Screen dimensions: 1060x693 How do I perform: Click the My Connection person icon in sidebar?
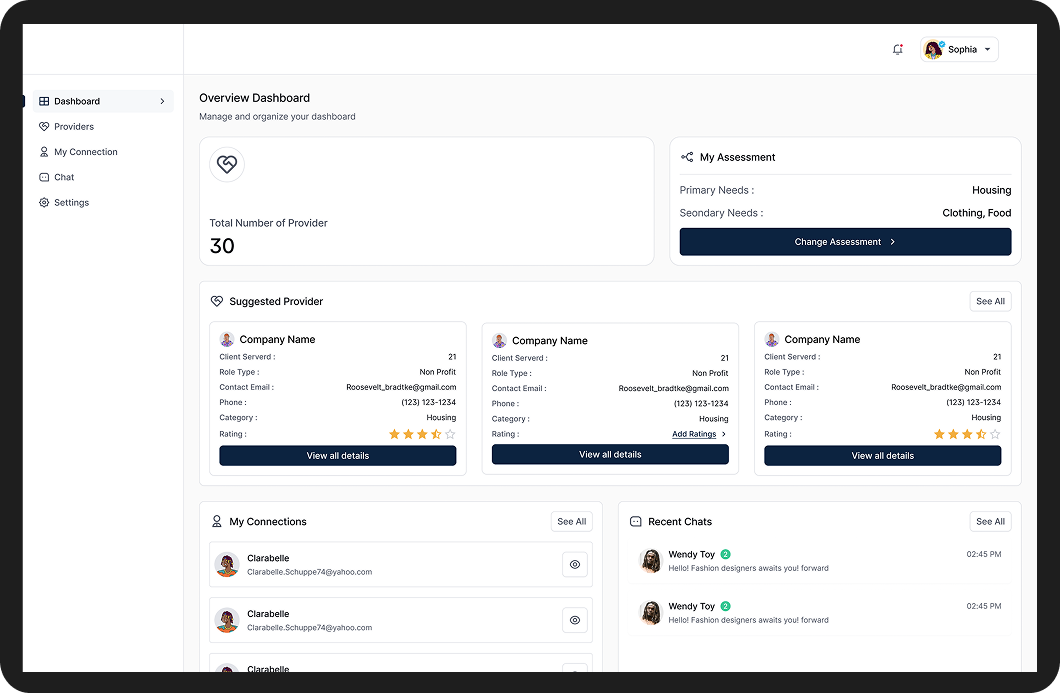point(44,152)
